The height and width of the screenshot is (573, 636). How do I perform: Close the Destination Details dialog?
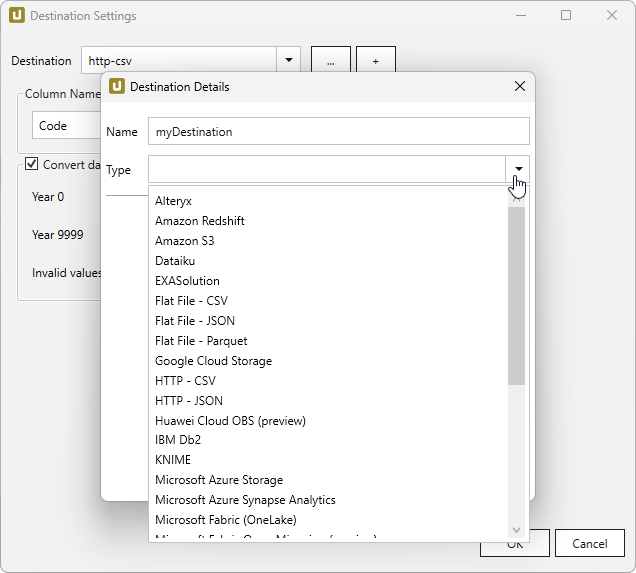[520, 86]
